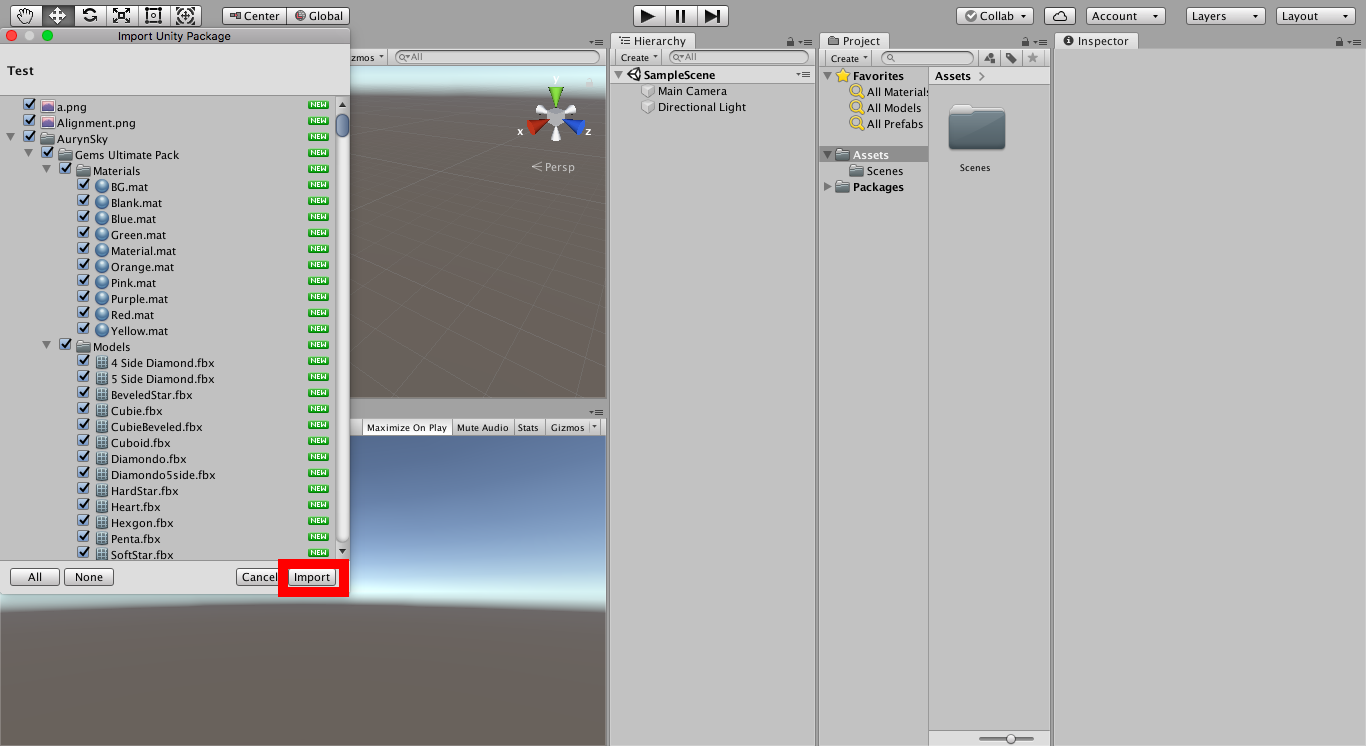The image size is (1366, 746).
Task: Toggle Mute Audio in Game view
Action: 483,427
